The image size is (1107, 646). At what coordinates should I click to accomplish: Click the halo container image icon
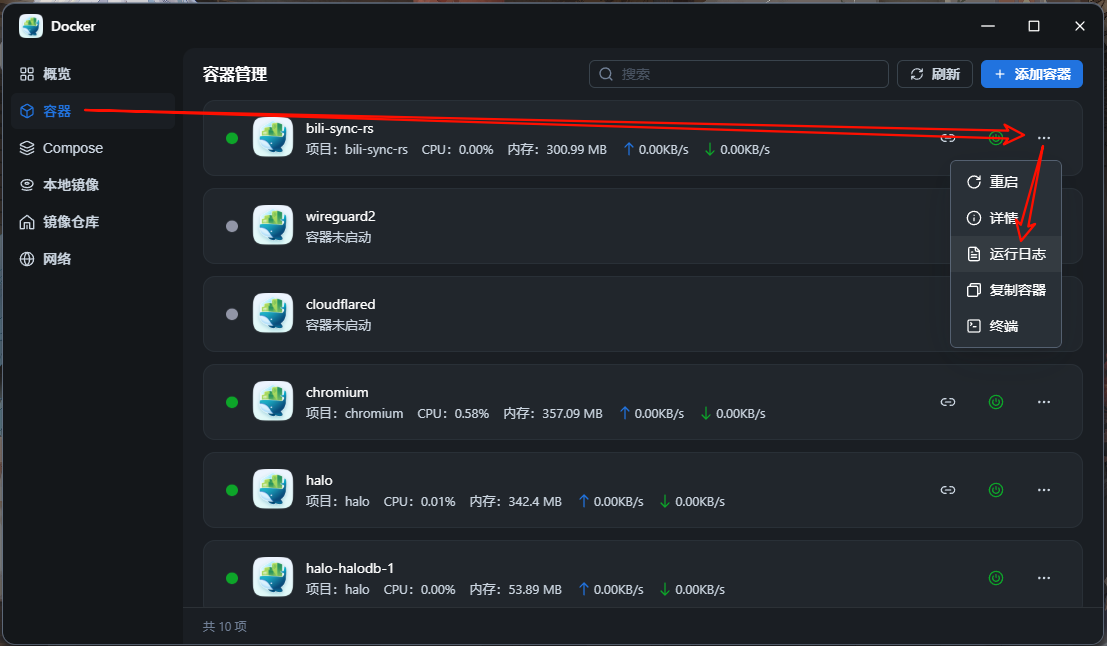273,490
